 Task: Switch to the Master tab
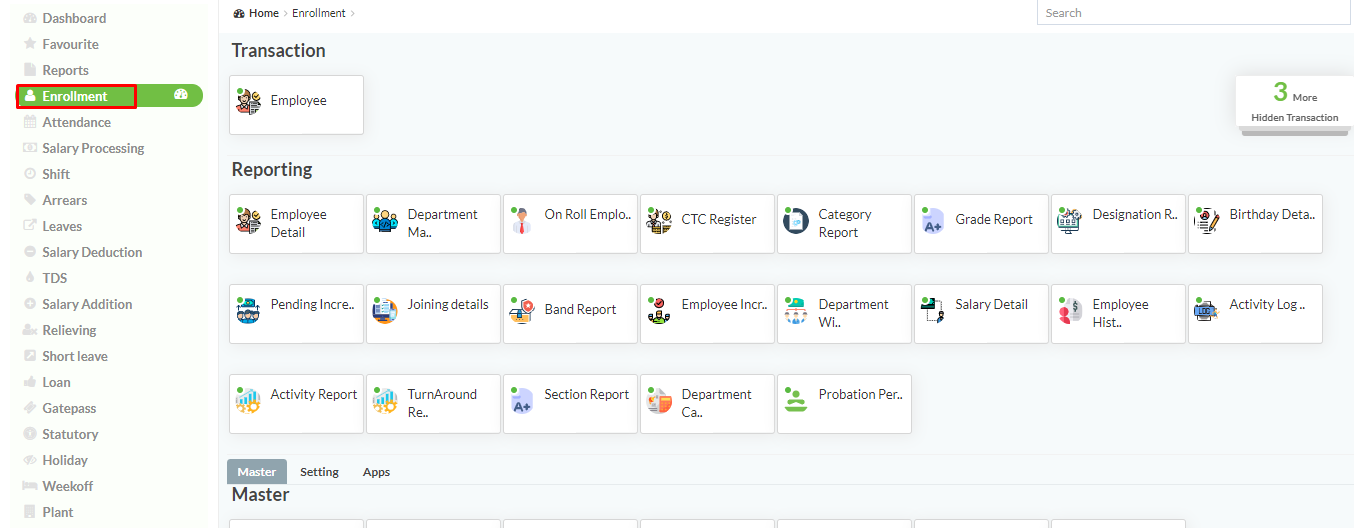tap(257, 472)
